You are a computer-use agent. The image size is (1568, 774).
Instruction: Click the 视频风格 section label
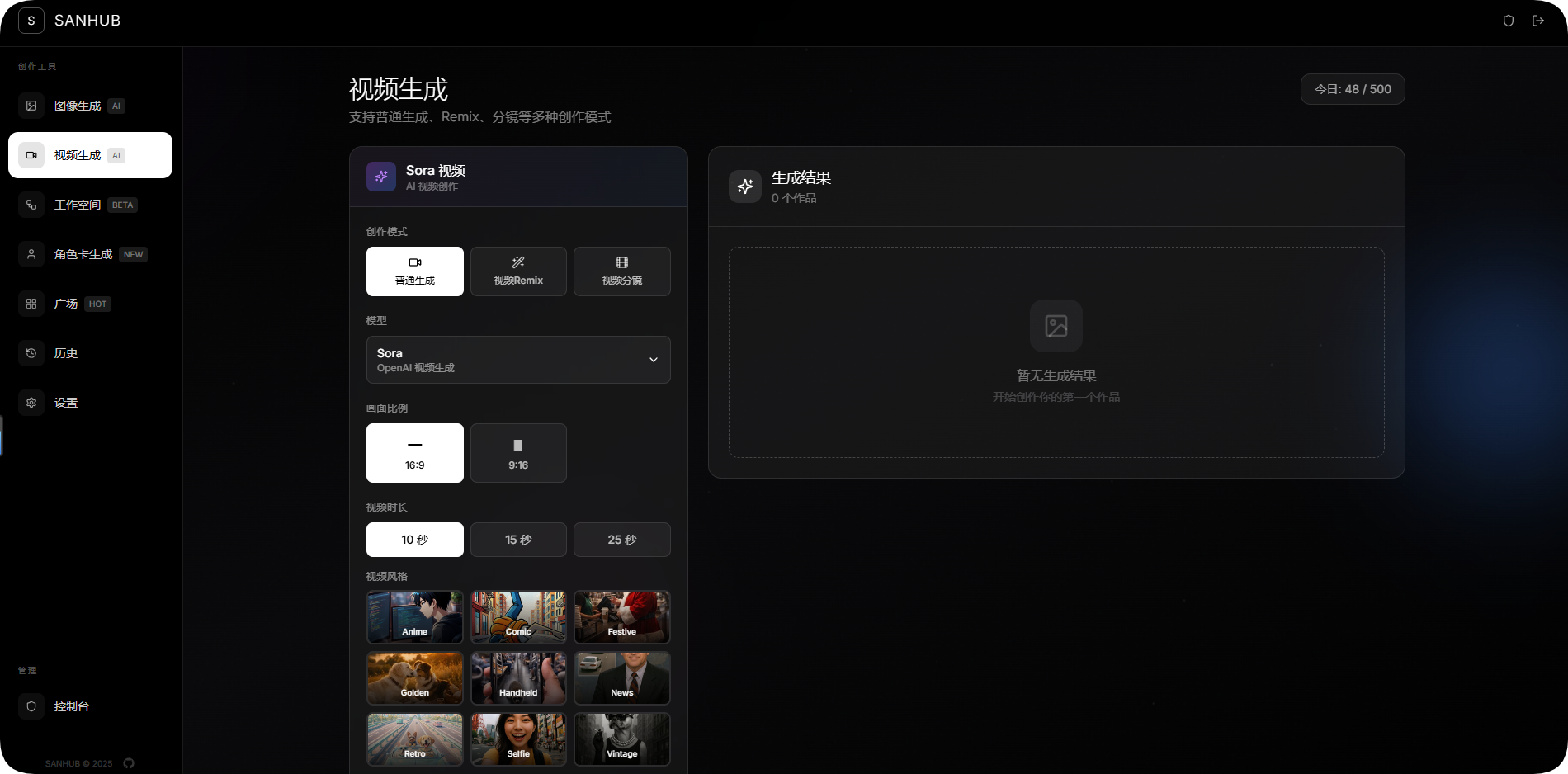387,576
